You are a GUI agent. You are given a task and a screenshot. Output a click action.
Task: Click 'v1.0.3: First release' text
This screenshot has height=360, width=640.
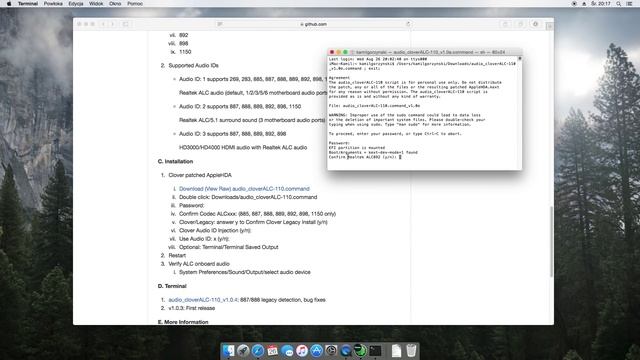[x=191, y=308]
